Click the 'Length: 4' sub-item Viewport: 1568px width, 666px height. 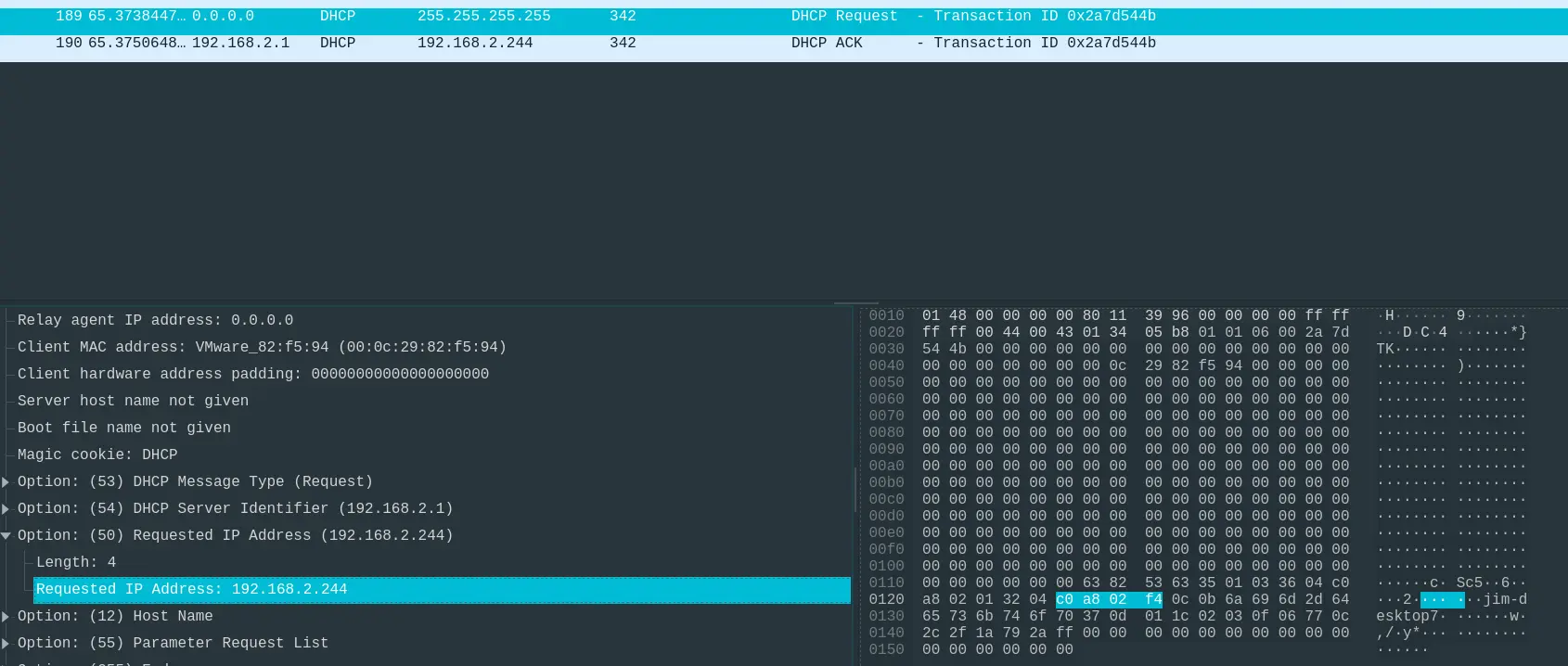pos(76,562)
